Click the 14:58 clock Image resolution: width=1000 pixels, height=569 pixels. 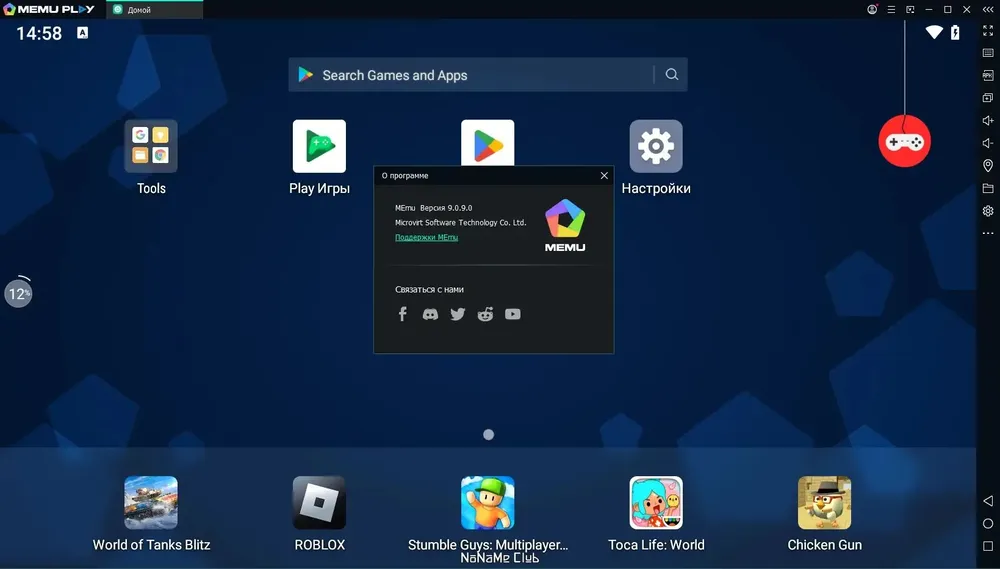39,33
